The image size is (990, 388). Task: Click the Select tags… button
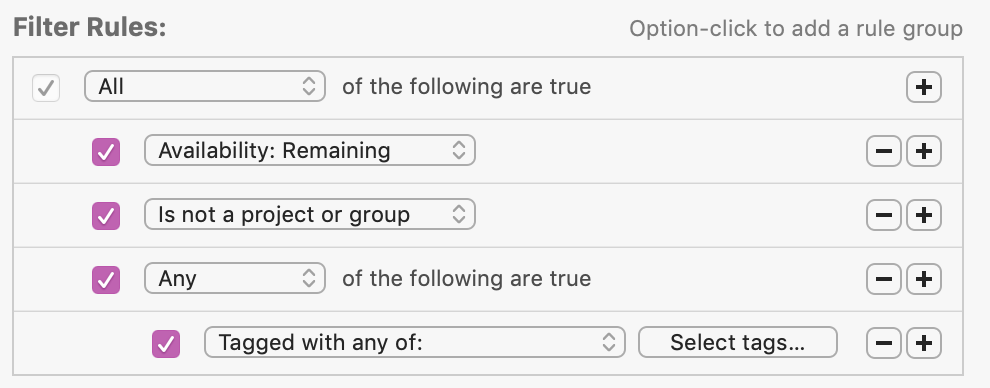(x=737, y=343)
